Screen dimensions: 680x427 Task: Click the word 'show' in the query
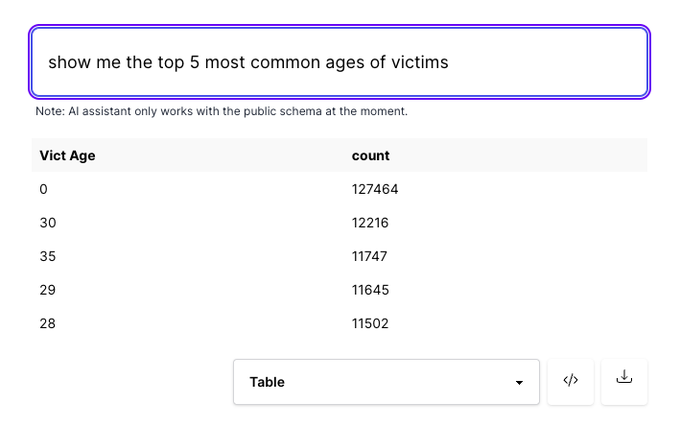click(69, 62)
